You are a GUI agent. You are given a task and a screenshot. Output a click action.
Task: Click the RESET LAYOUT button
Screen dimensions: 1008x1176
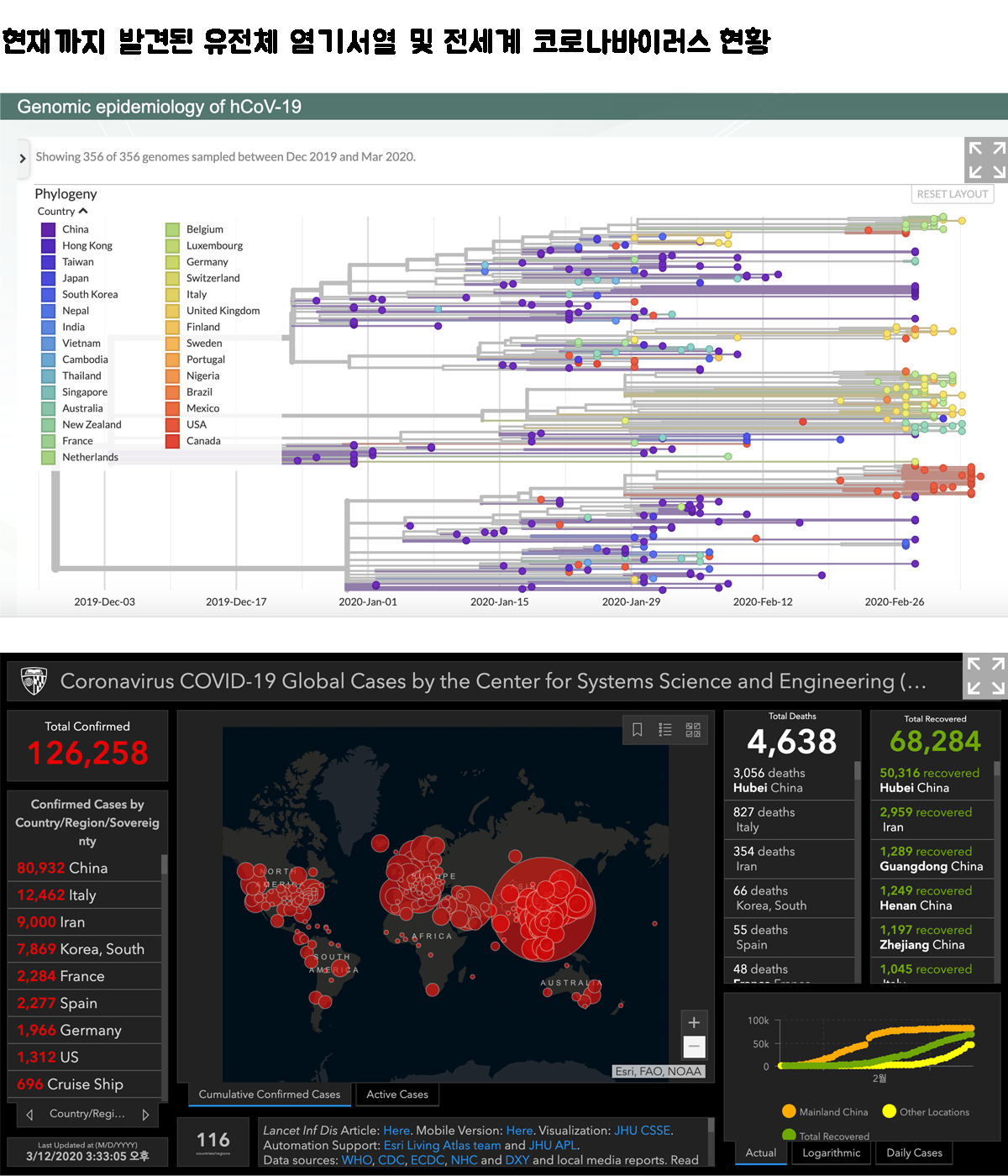[953, 194]
